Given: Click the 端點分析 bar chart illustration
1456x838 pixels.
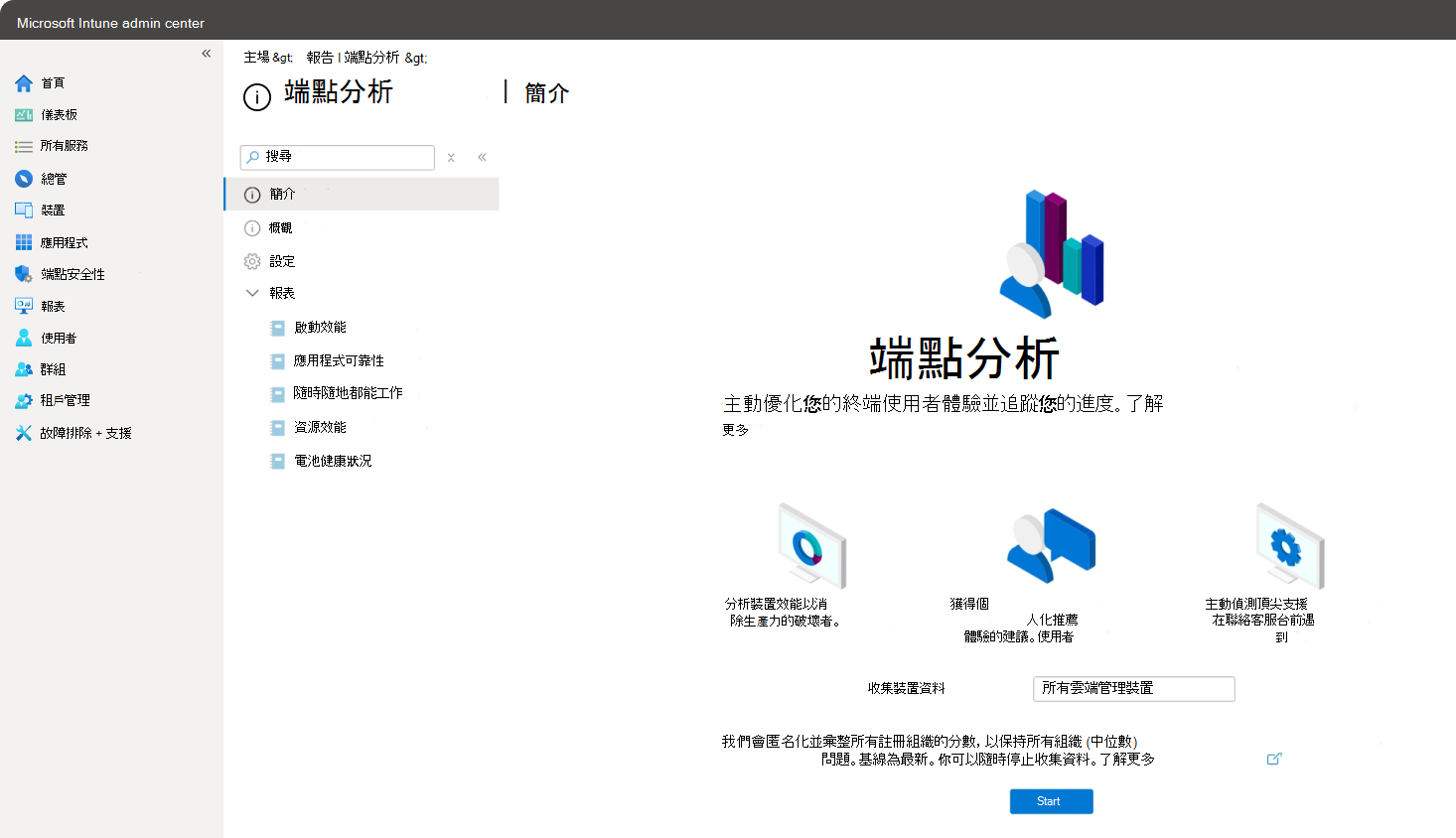Looking at the screenshot, I should click(1052, 253).
